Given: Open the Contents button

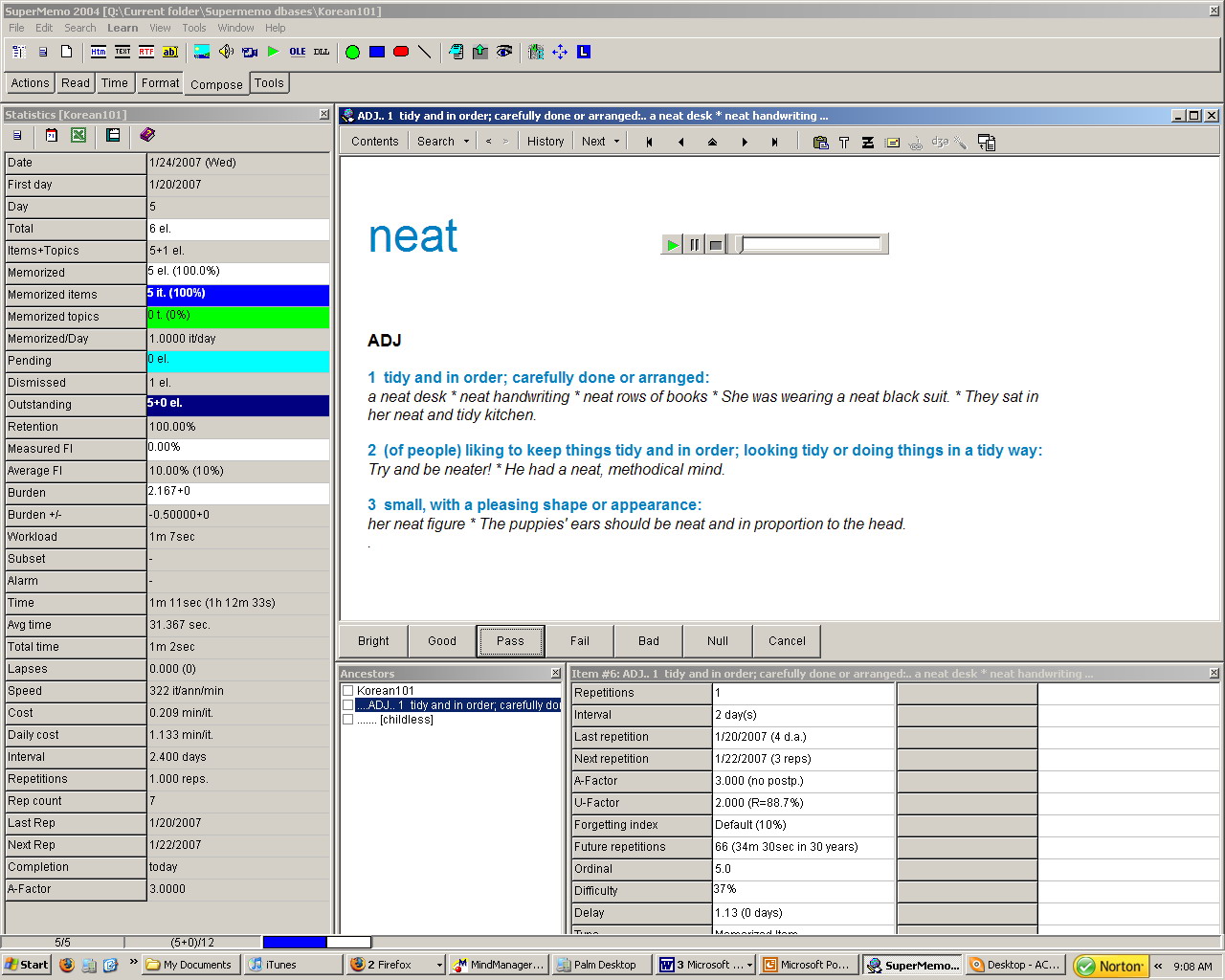Looking at the screenshot, I should click(x=374, y=142).
